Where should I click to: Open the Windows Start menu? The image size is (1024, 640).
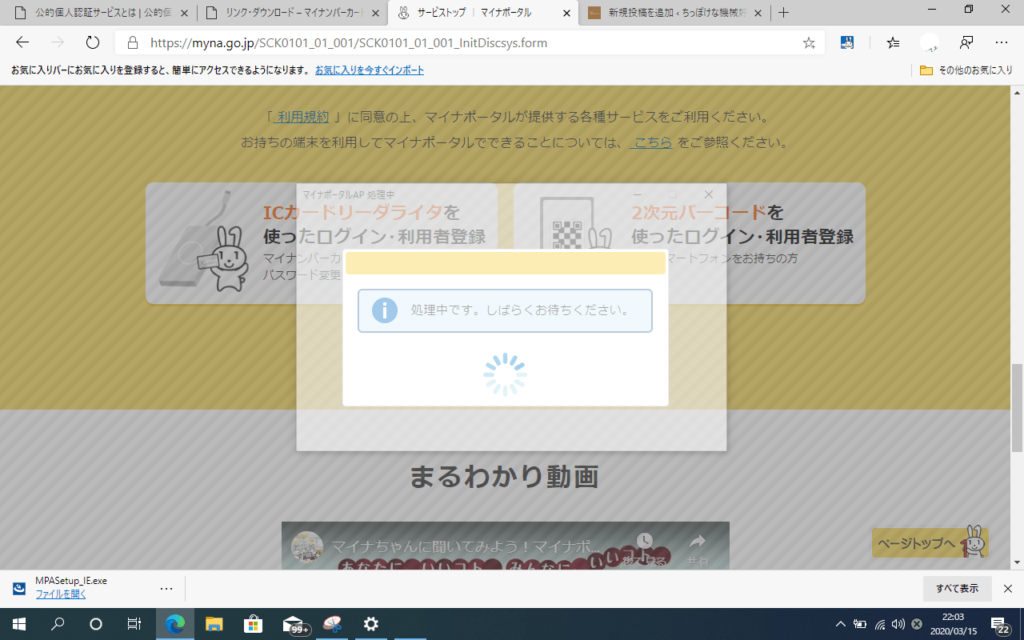19,624
